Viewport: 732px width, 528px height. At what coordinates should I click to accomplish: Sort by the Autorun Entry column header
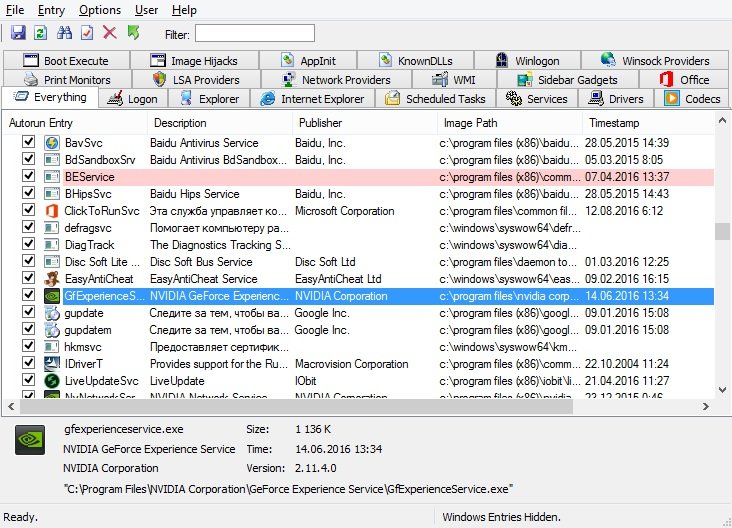(x=75, y=123)
